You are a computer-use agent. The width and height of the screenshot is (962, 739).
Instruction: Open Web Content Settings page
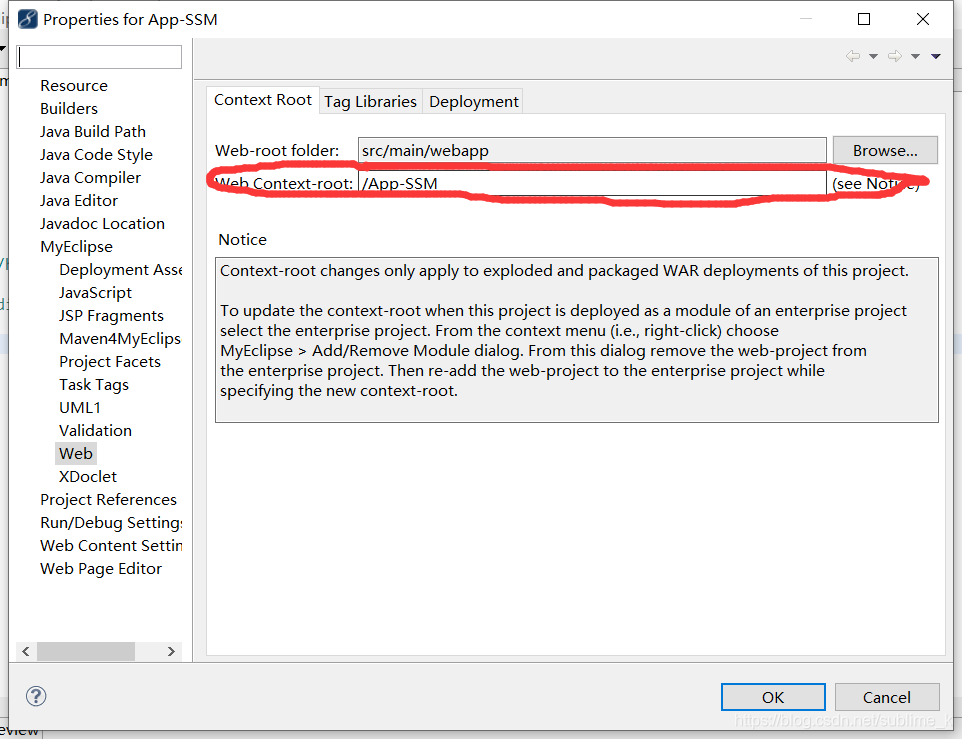111,545
